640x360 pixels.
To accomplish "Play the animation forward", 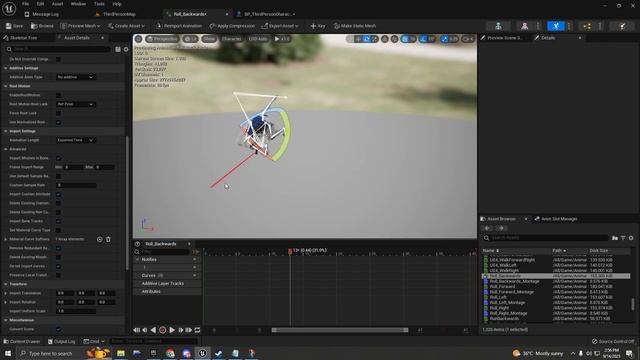I will click(x=172, y=330).
